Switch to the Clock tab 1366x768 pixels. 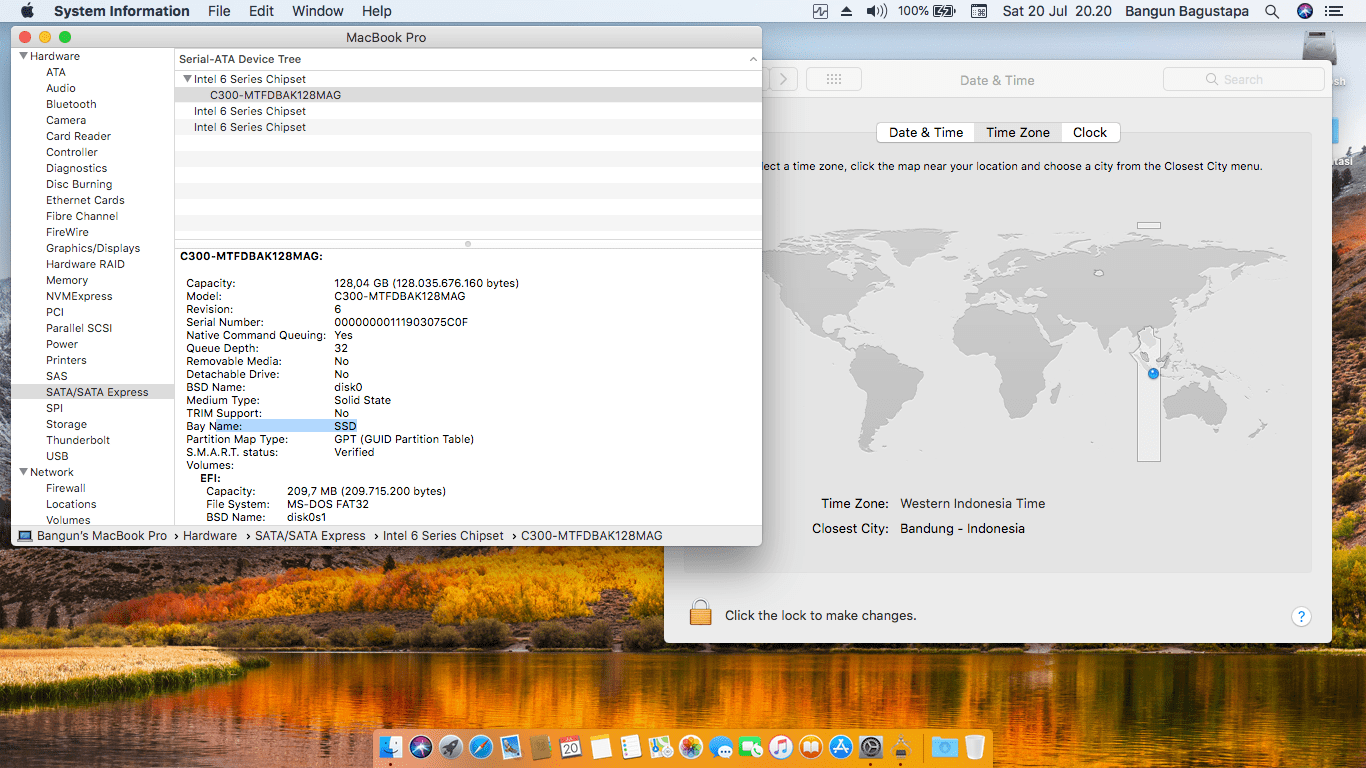coord(1089,132)
